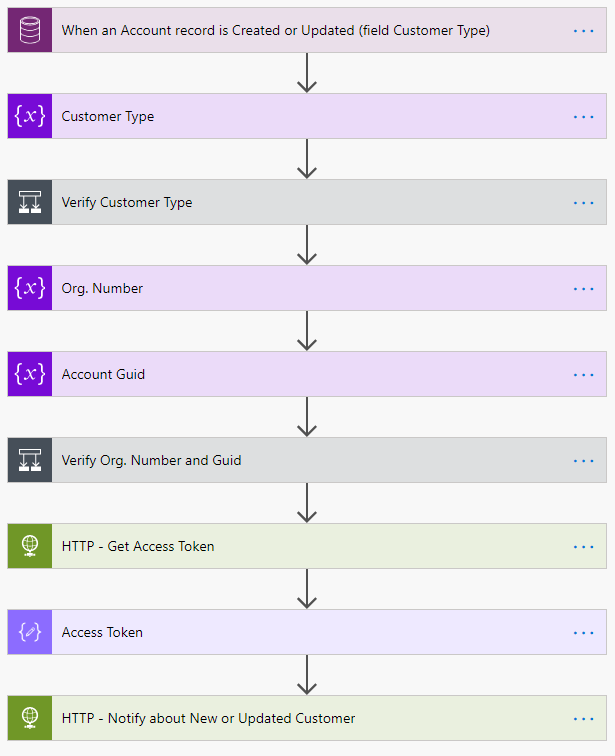This screenshot has height=756, width=615.
Task: Click the Org. Number variable icon
Action: coord(30,288)
